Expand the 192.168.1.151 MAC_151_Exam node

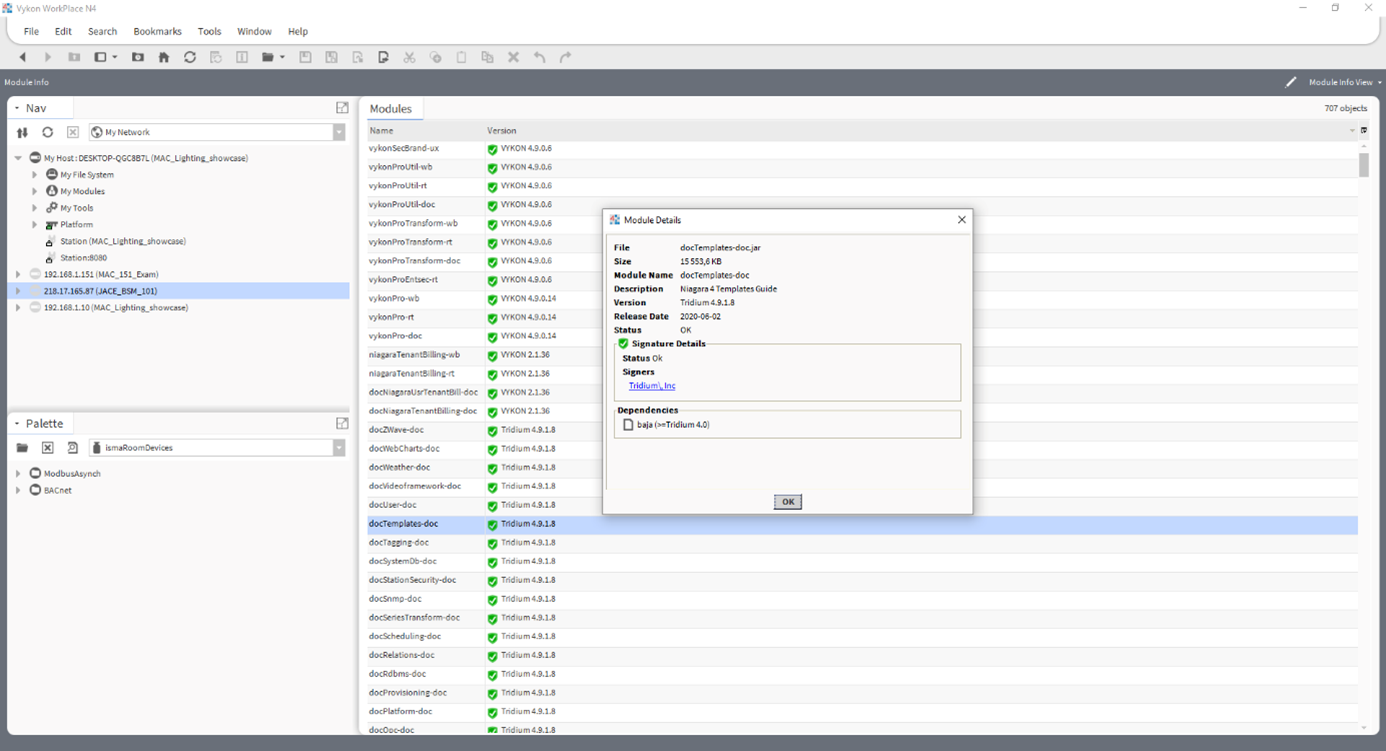pyautogui.click(x=18, y=274)
